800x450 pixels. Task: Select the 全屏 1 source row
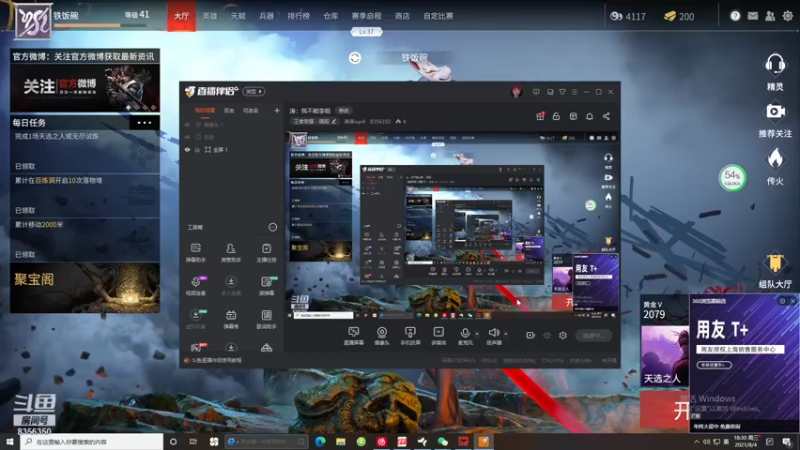coord(231,149)
